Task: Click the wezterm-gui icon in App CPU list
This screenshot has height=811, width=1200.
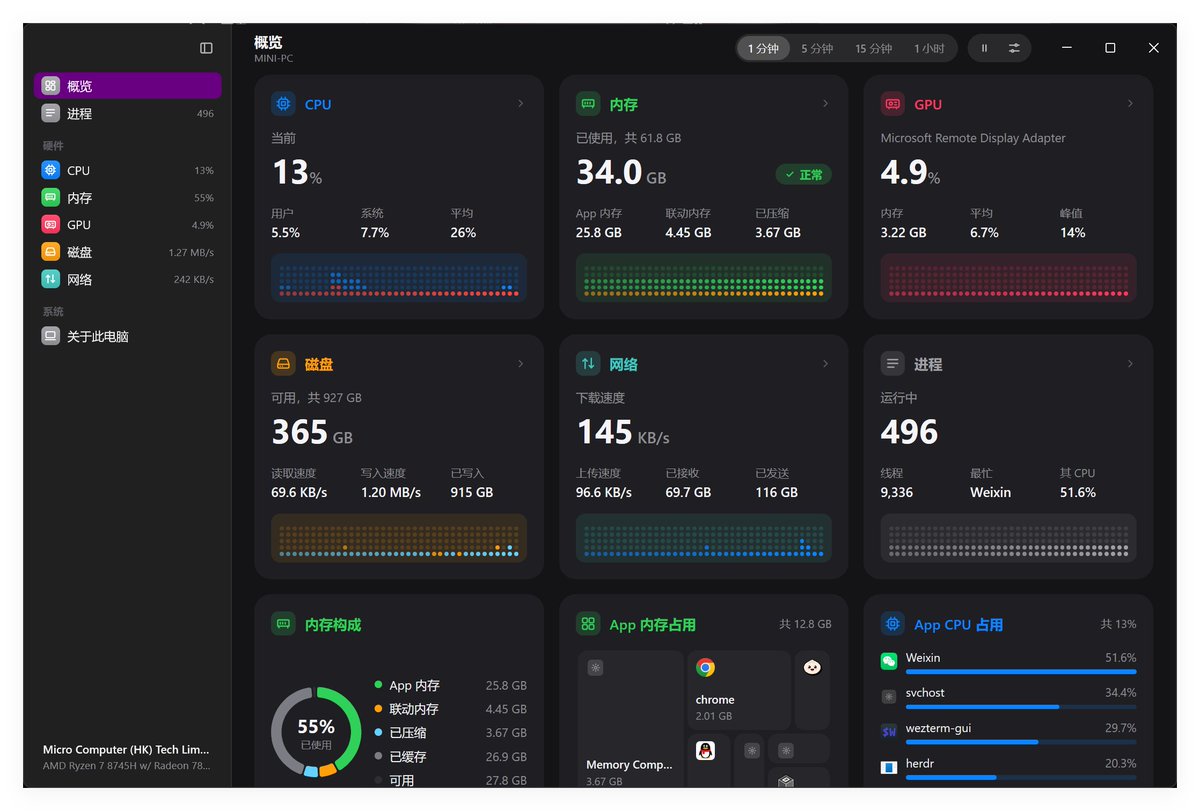Action: click(889, 732)
